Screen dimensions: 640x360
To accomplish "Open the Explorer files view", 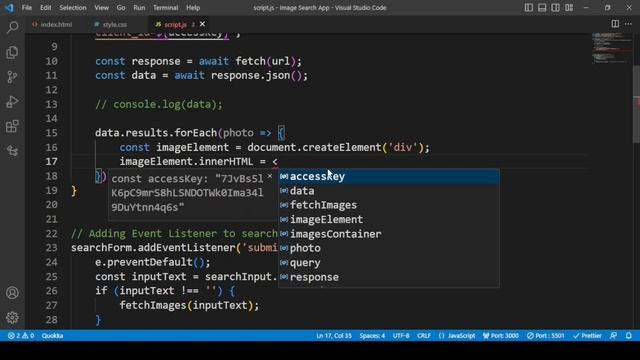I will click(12, 52).
